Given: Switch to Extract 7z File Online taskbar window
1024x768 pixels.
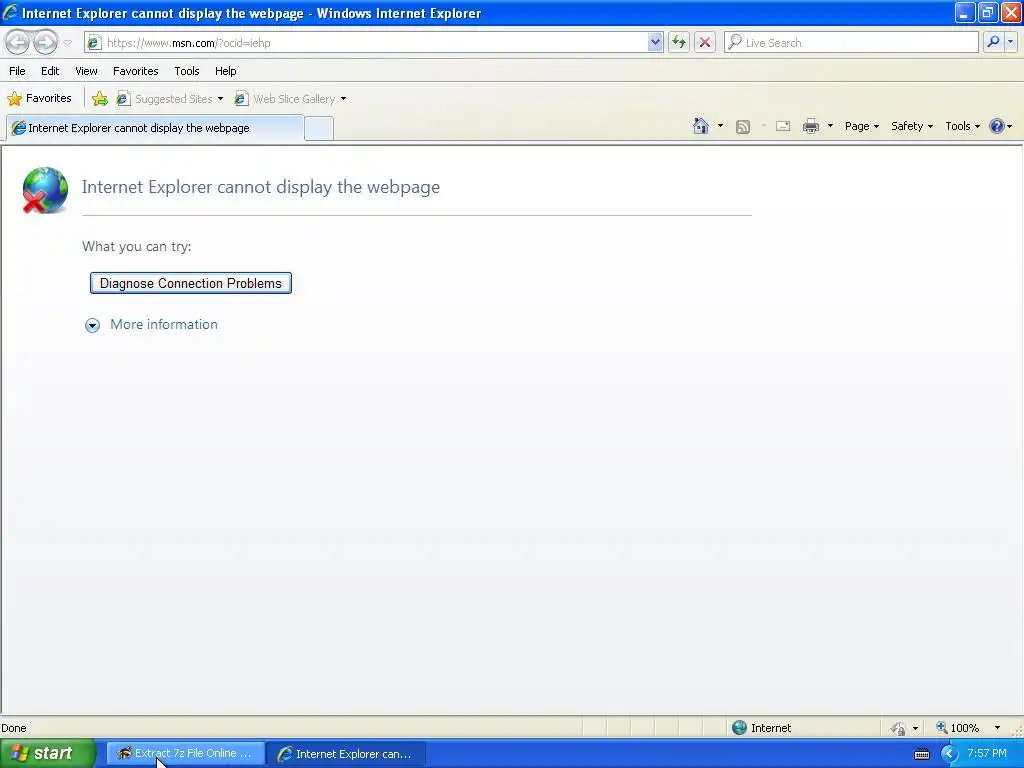Looking at the screenshot, I should coord(186,754).
